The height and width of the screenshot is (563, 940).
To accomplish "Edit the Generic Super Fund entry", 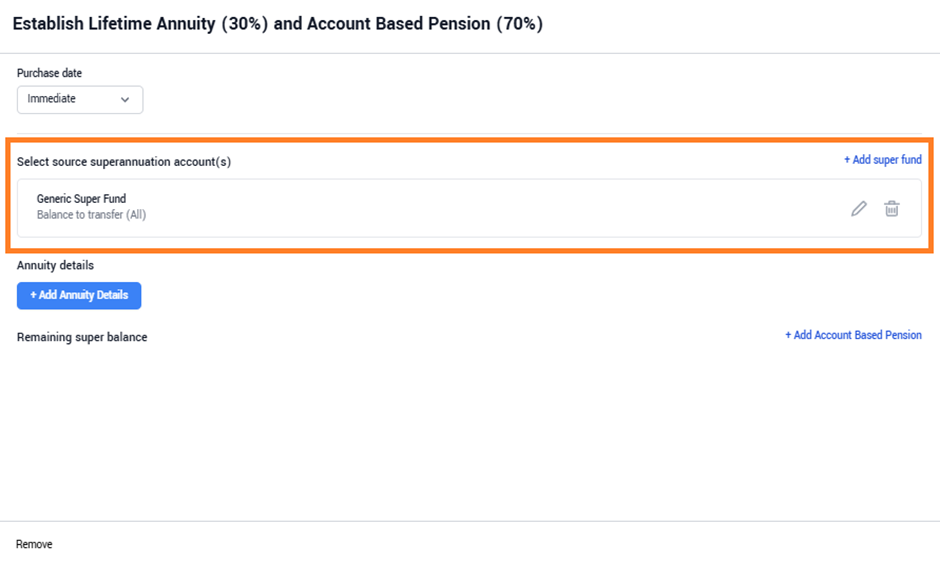I will [x=858, y=209].
